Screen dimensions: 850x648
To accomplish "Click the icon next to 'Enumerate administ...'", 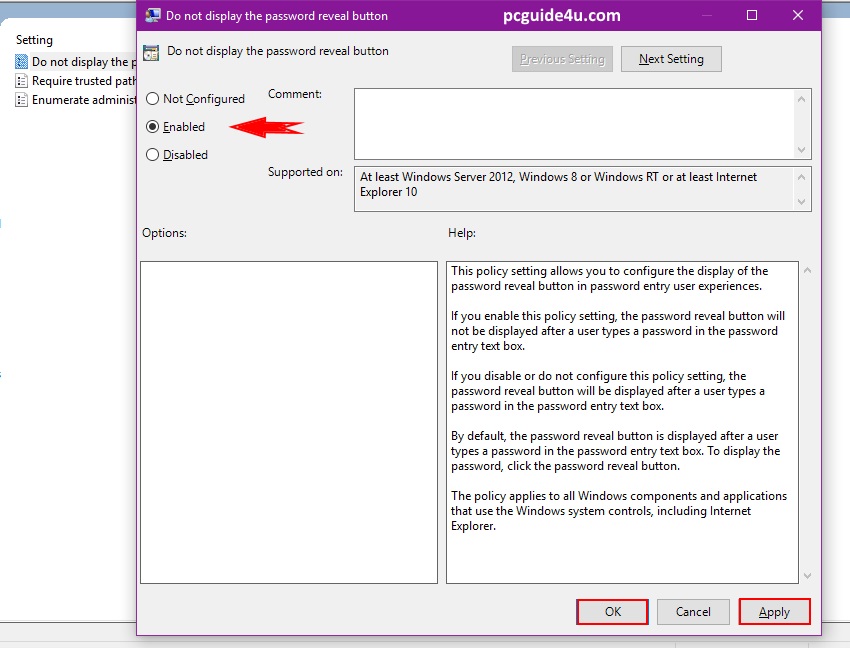I will pos(21,100).
